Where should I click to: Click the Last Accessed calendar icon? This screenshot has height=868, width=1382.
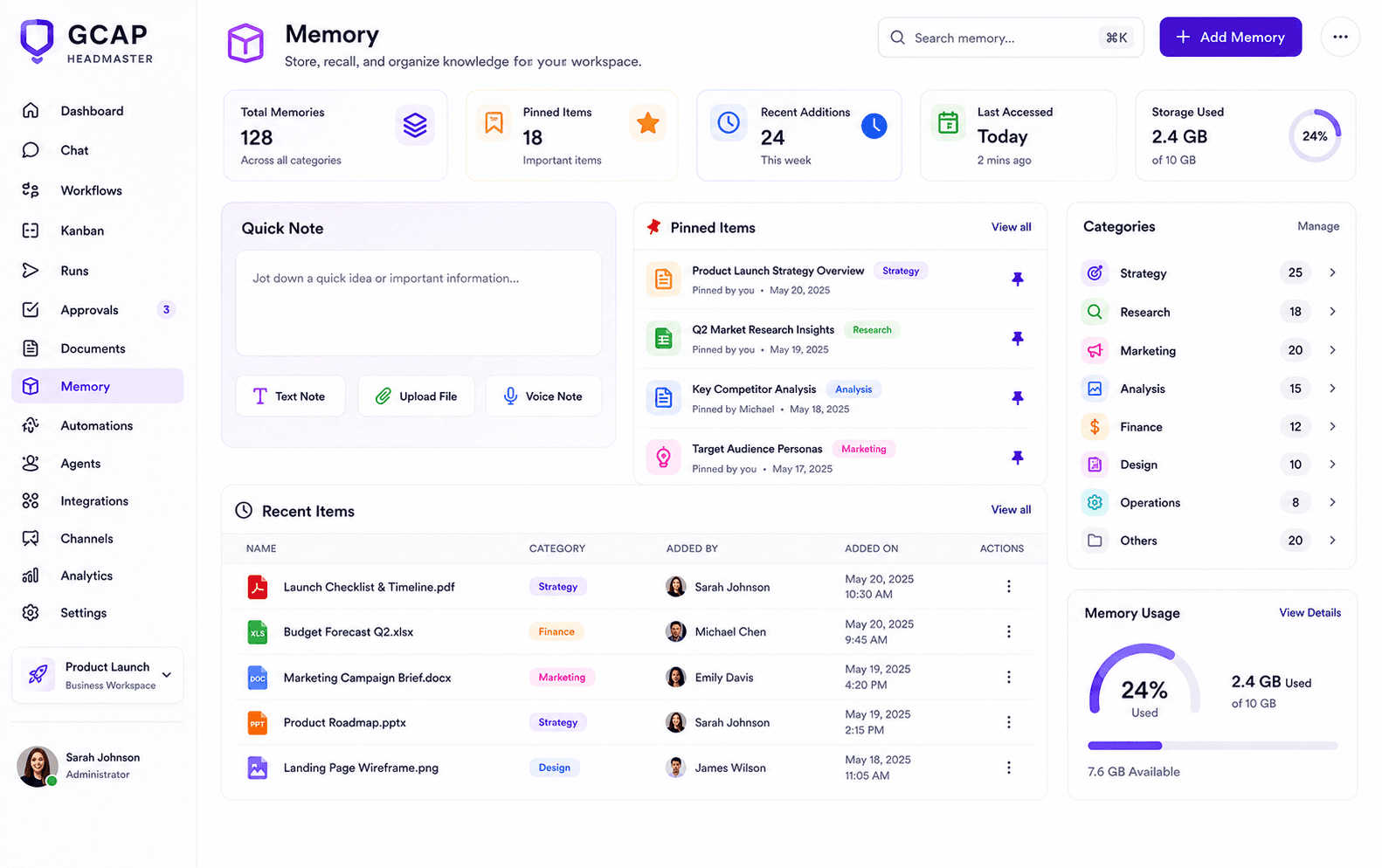click(x=948, y=123)
